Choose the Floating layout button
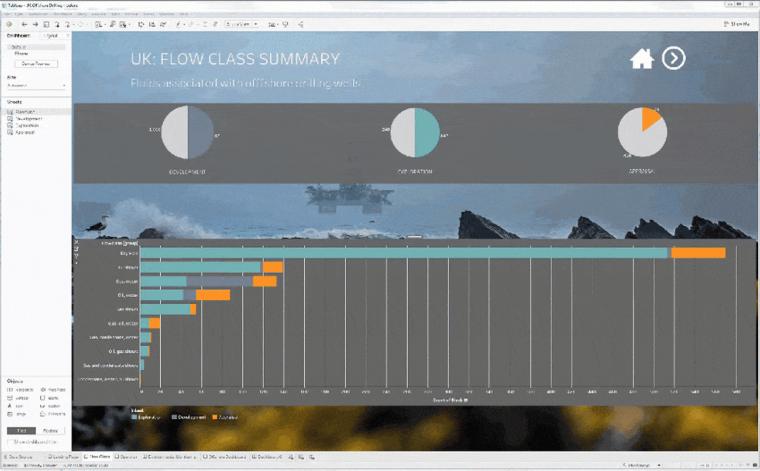 tap(50, 430)
